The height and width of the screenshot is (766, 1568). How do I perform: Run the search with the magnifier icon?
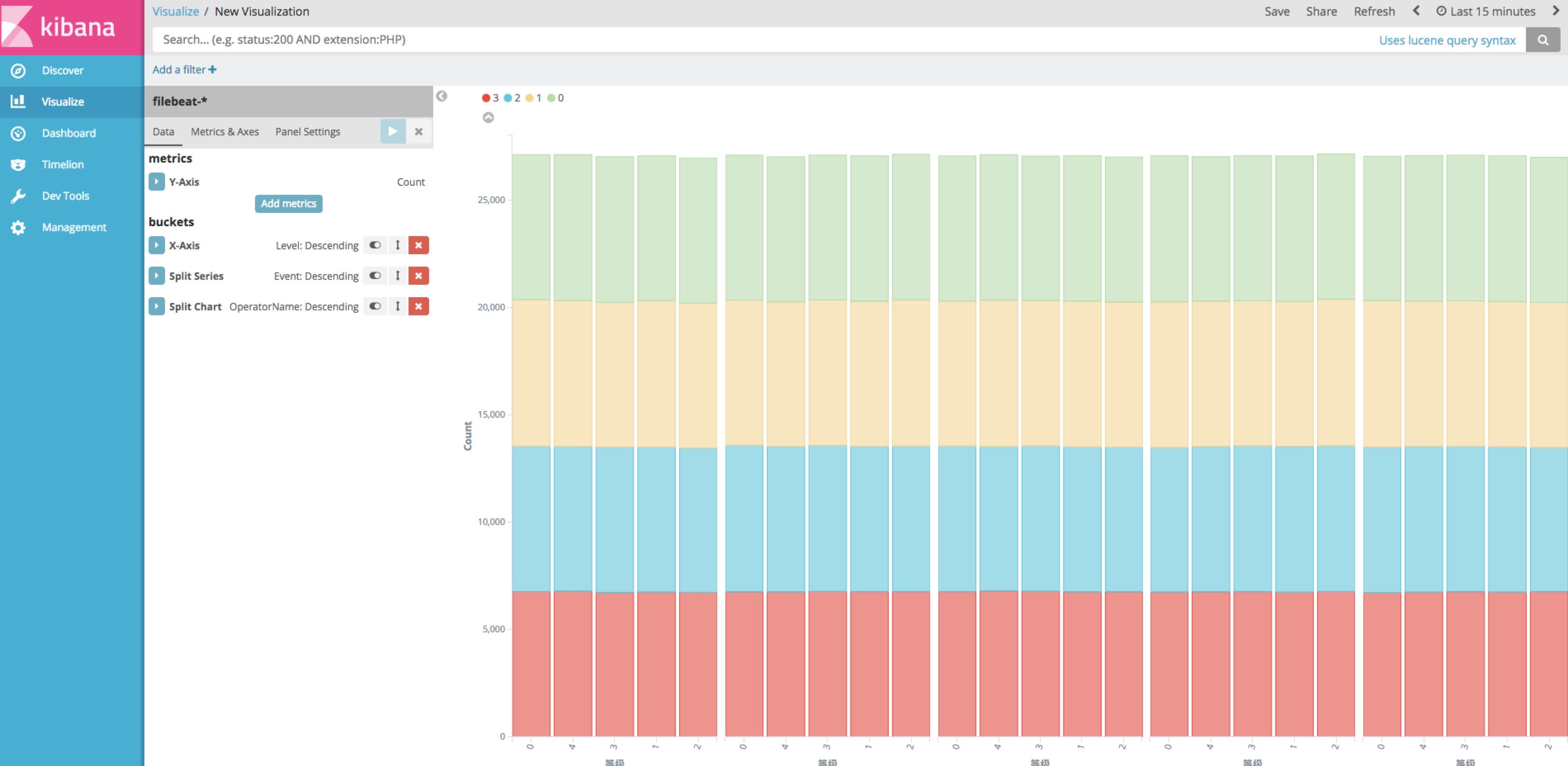[x=1544, y=40]
